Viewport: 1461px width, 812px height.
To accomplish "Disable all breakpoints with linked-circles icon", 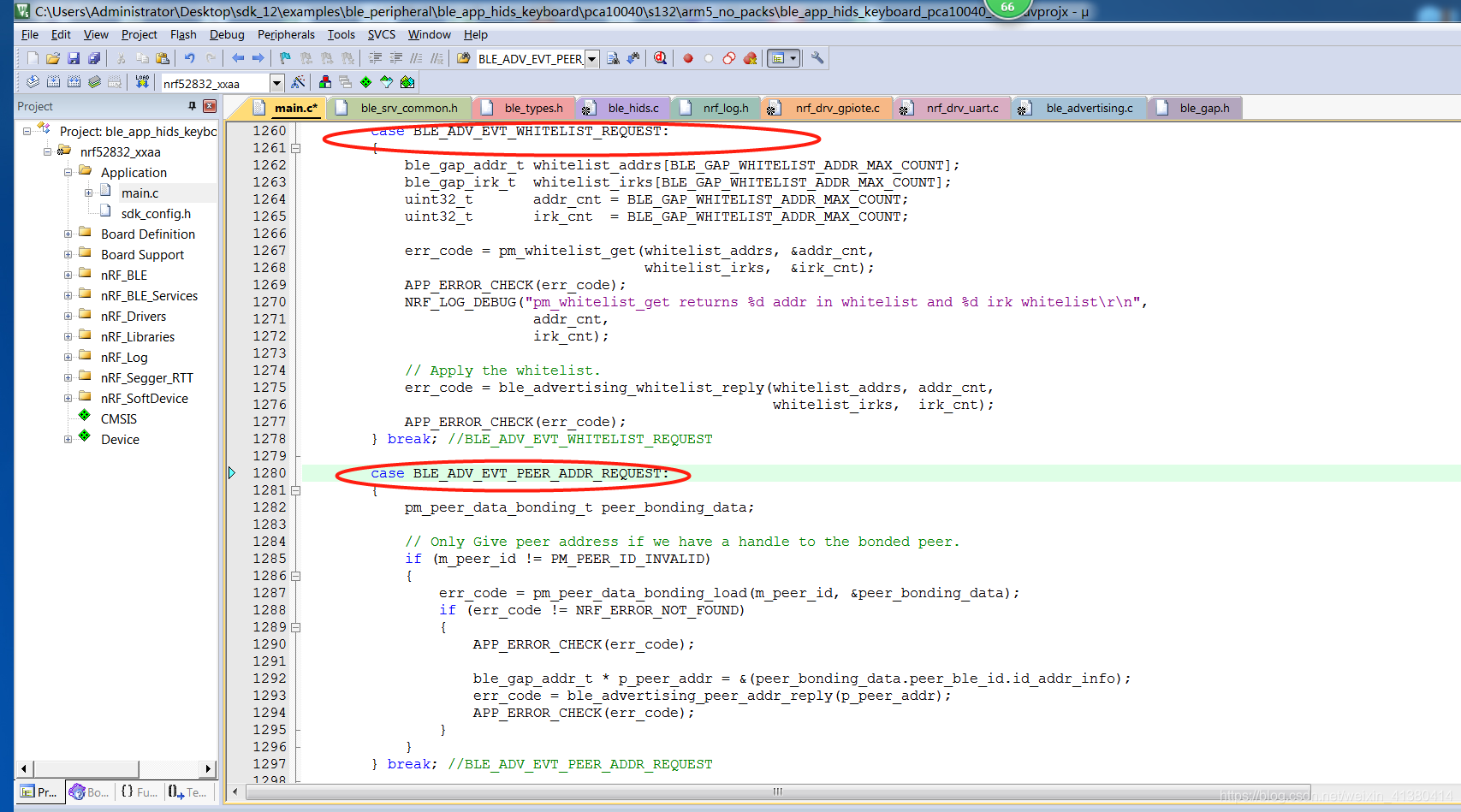I will [x=729, y=58].
